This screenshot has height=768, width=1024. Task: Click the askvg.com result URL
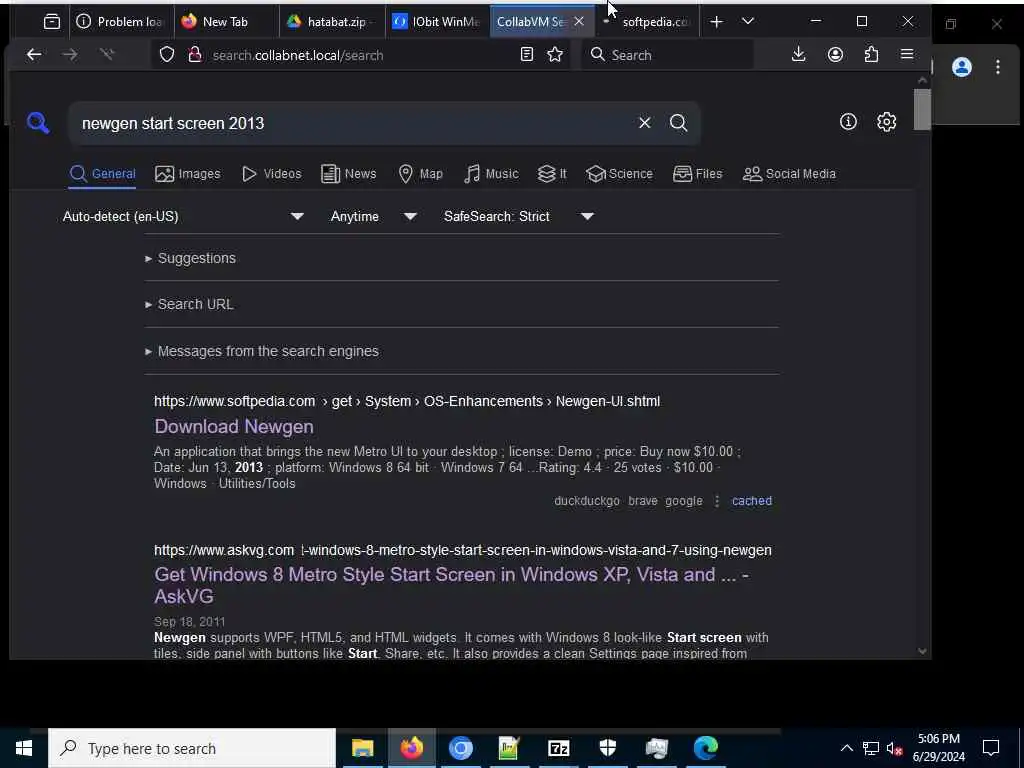(463, 551)
